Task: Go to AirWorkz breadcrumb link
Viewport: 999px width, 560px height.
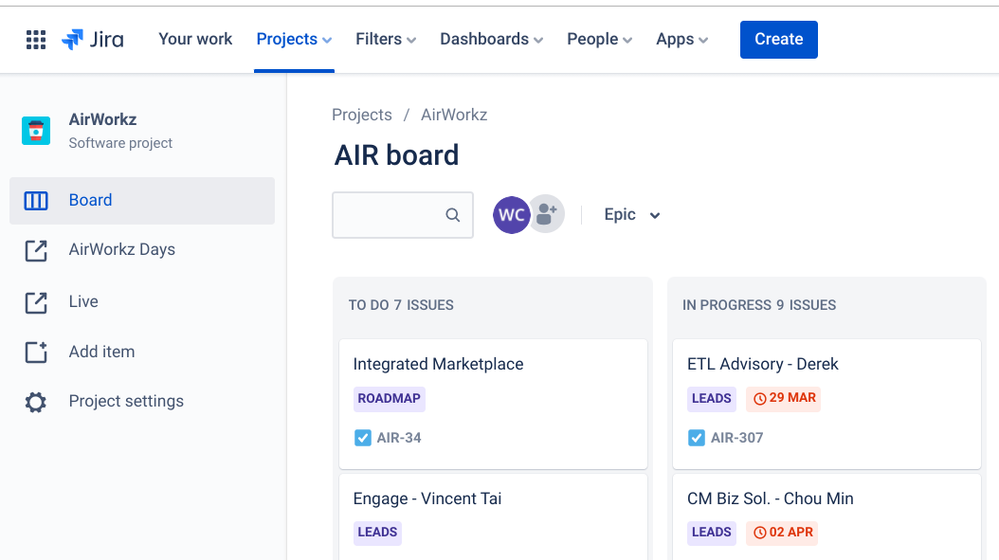Action: tap(454, 115)
